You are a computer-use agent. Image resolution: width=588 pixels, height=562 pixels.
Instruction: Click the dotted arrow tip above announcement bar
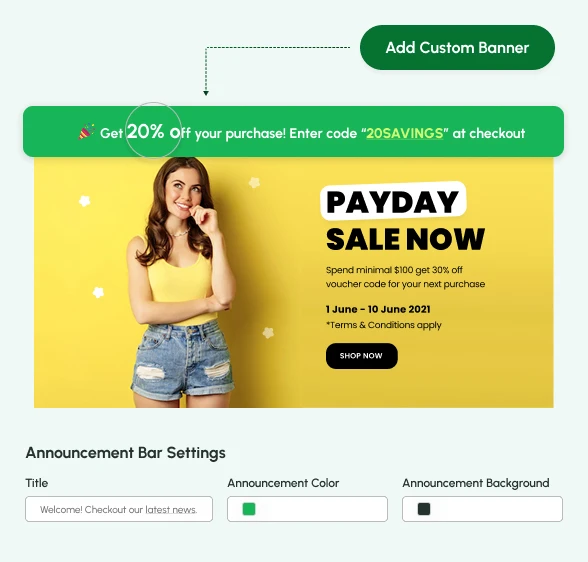point(206,93)
